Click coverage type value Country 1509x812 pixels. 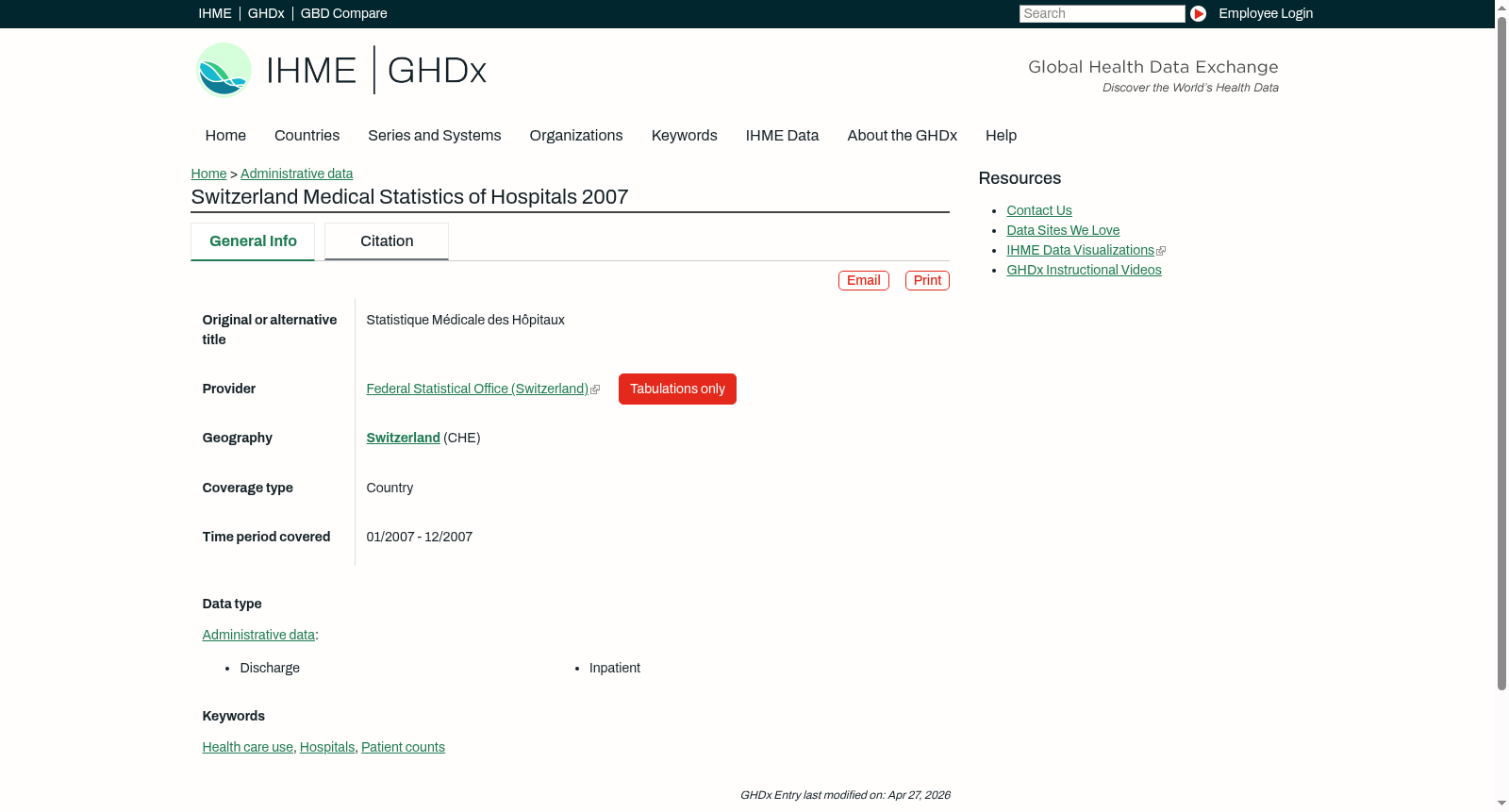coord(390,488)
